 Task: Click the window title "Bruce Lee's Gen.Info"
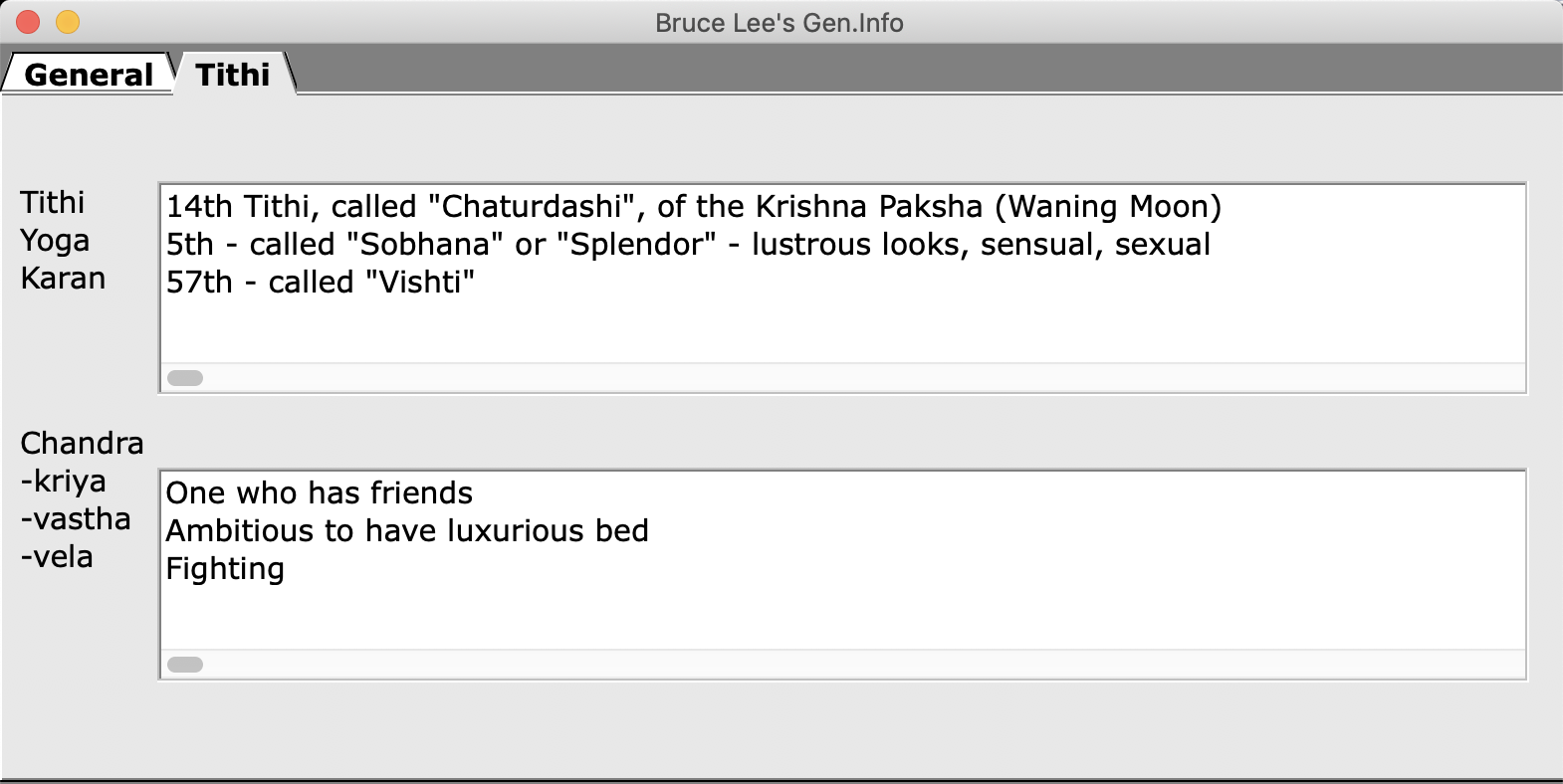coord(780,23)
